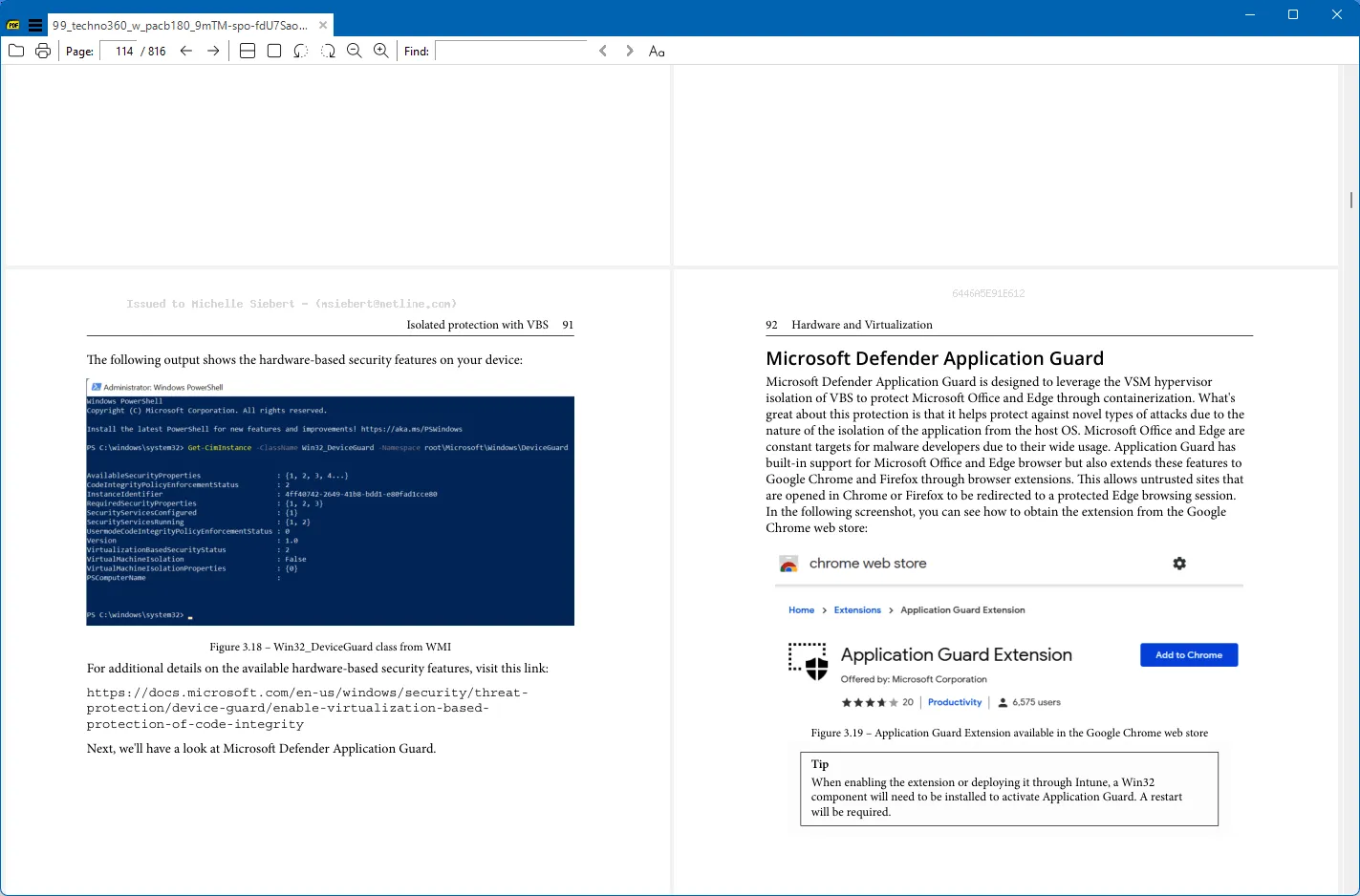Zoom out of the document
The height and width of the screenshot is (896, 1360).
(355, 51)
